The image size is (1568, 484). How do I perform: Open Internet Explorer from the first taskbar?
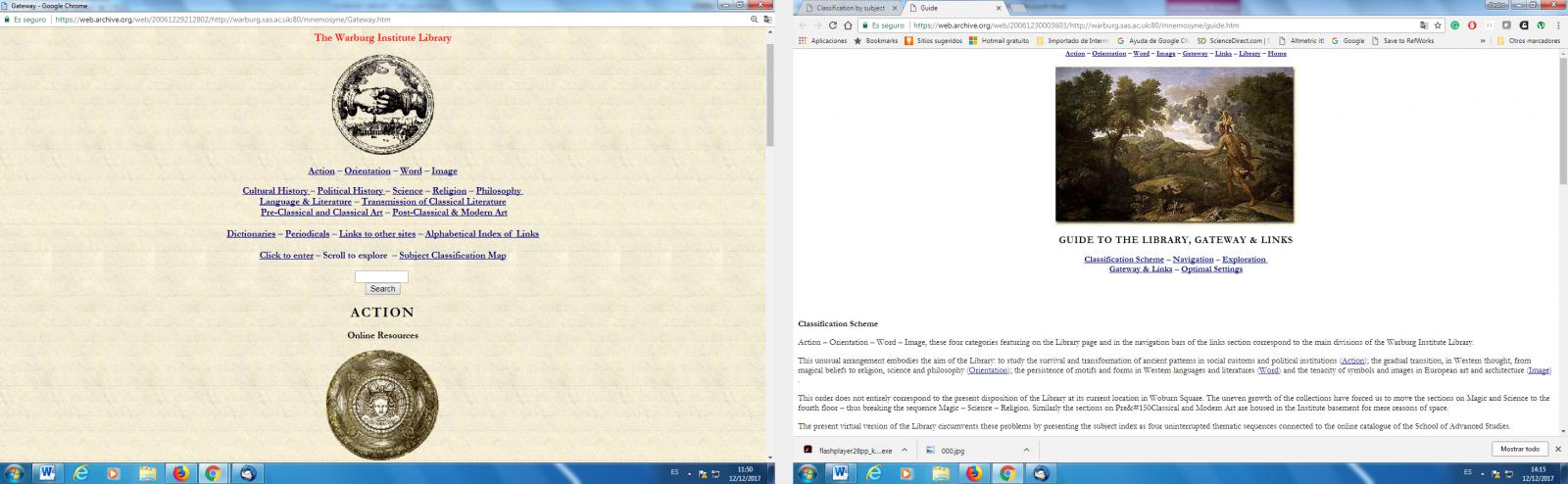coord(80,473)
